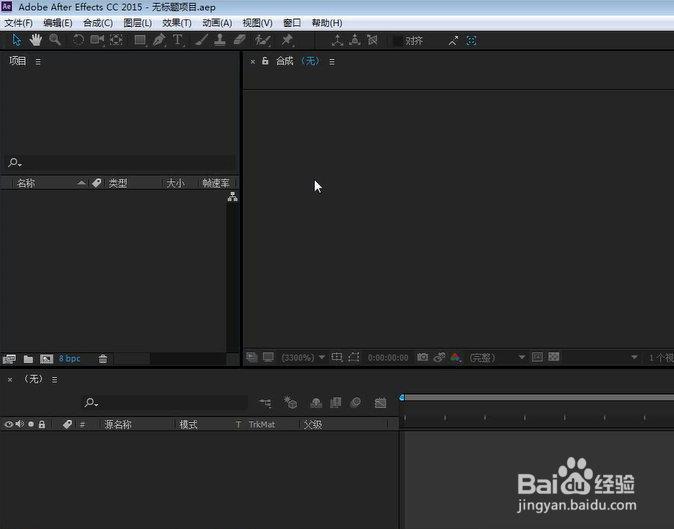Screen dimensions: 674x529
Task: Choose the World Axis mode icon
Action: (x=355, y=40)
